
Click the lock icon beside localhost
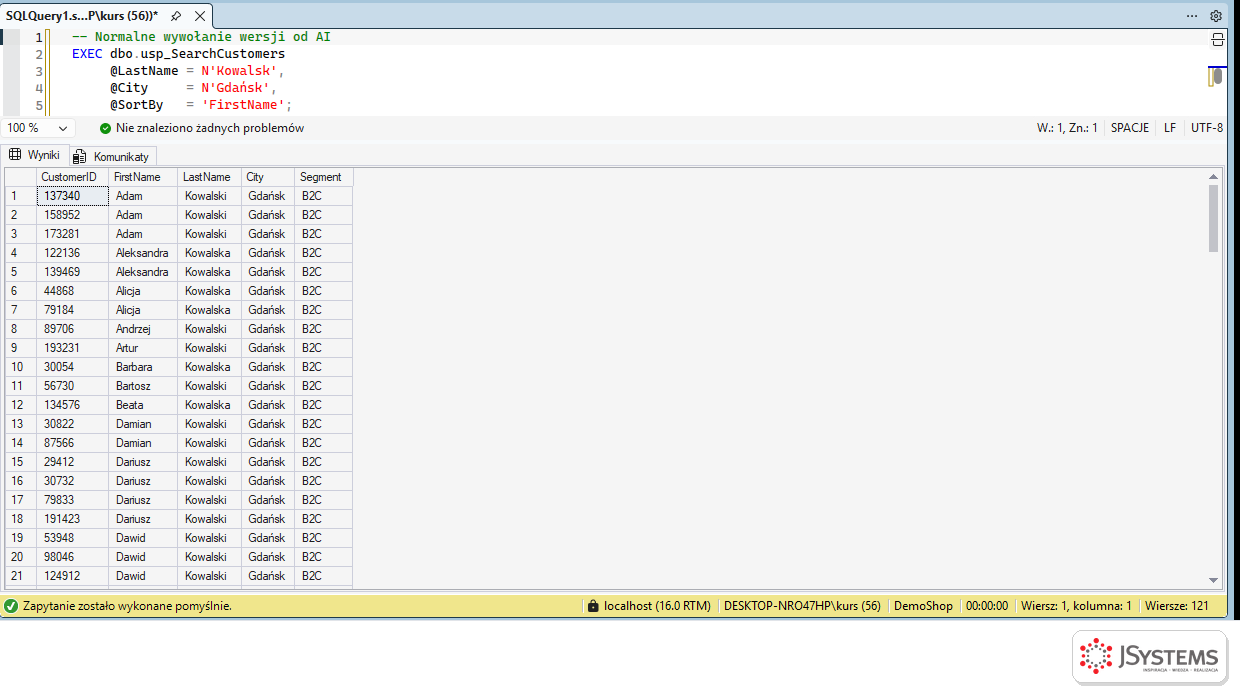pyautogui.click(x=594, y=606)
